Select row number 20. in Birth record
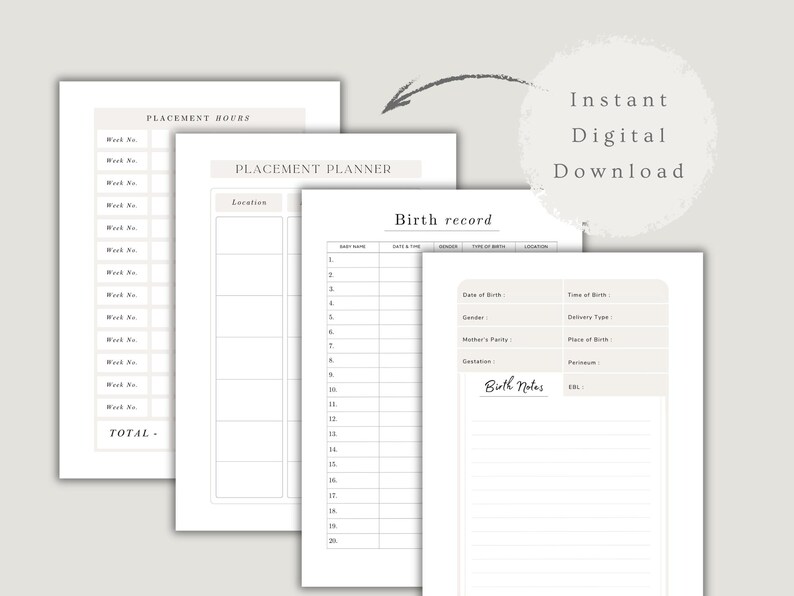 point(333,541)
